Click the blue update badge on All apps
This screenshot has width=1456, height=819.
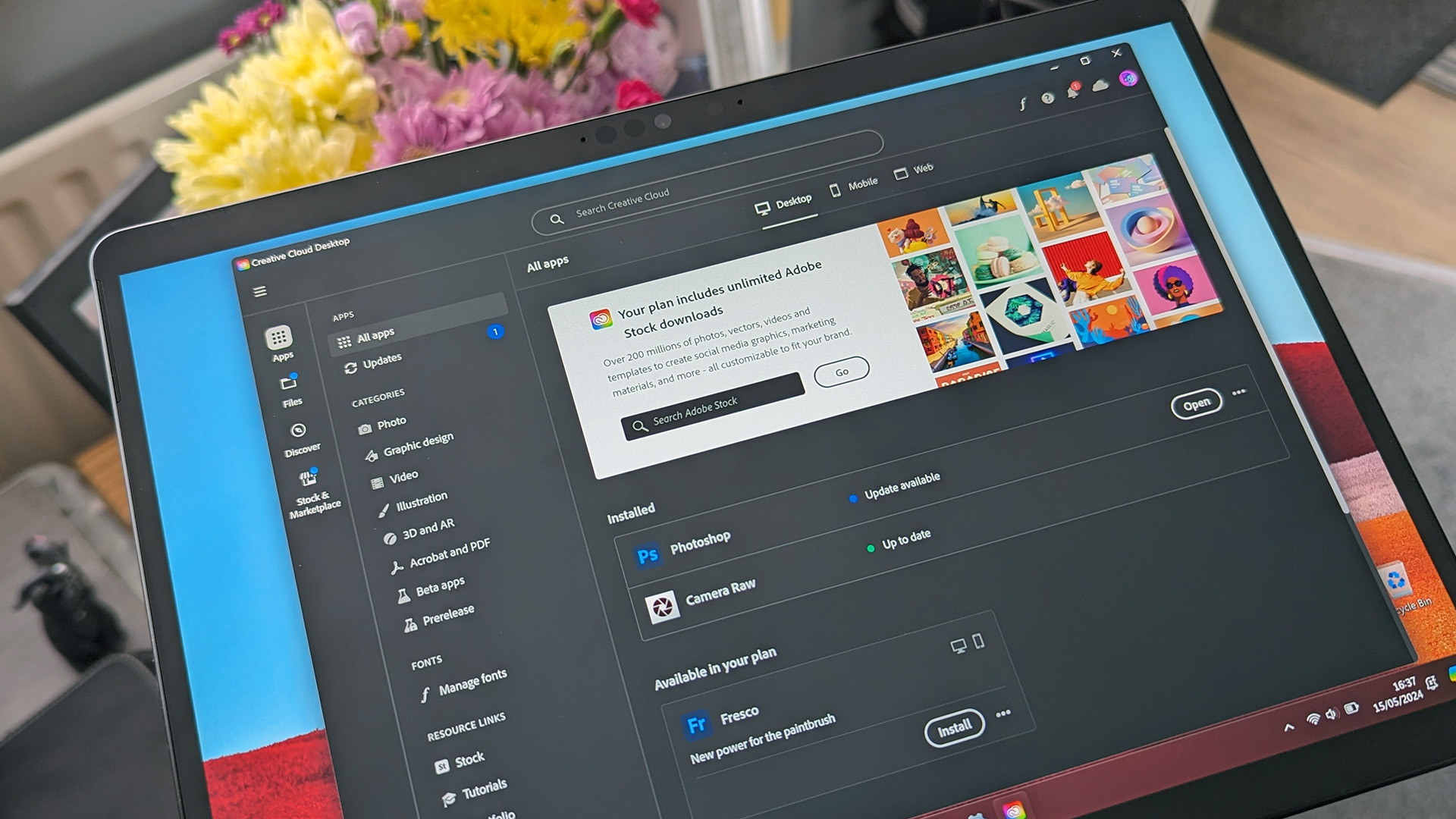pyautogui.click(x=494, y=331)
